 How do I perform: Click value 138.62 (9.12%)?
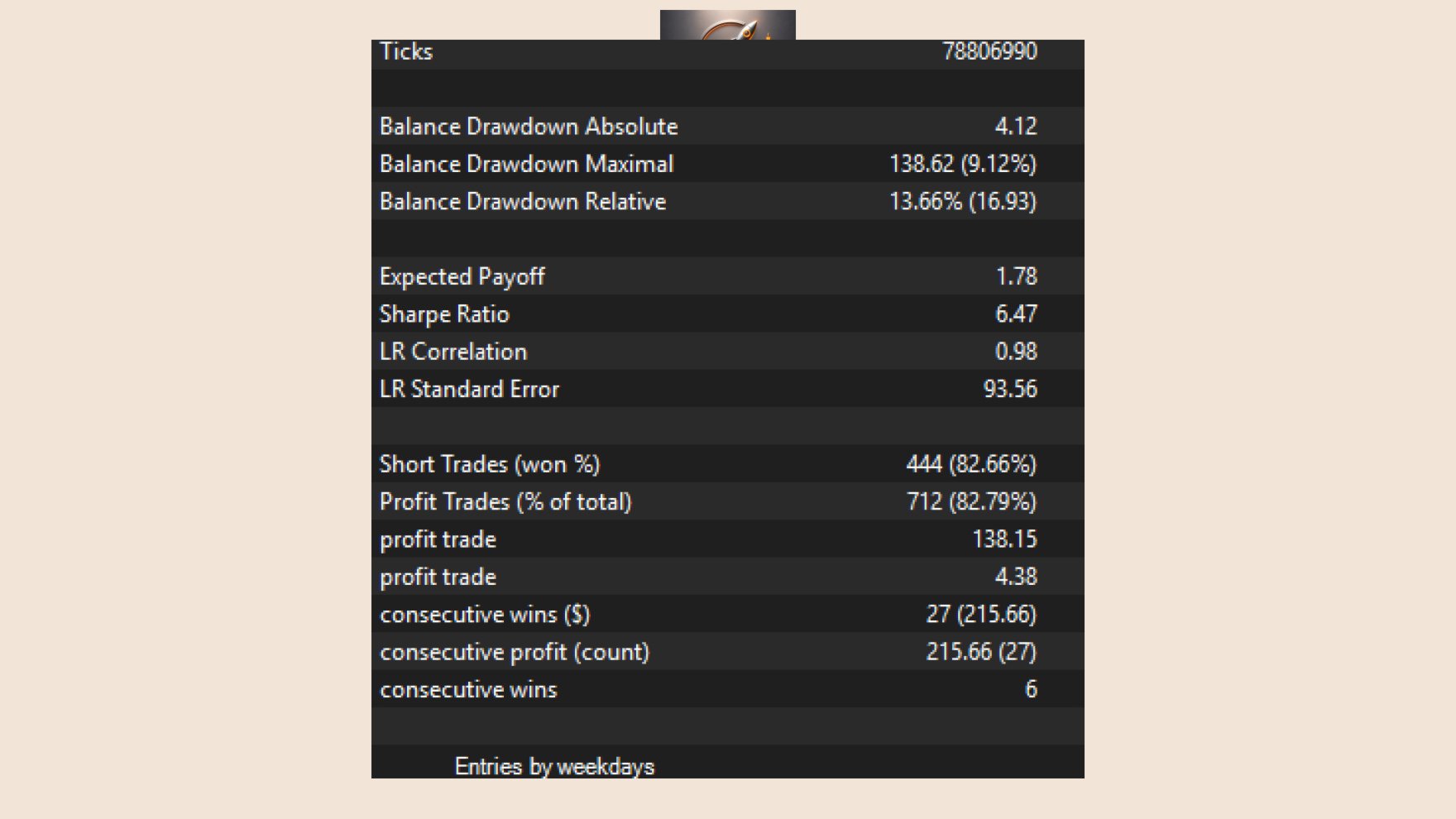962,164
